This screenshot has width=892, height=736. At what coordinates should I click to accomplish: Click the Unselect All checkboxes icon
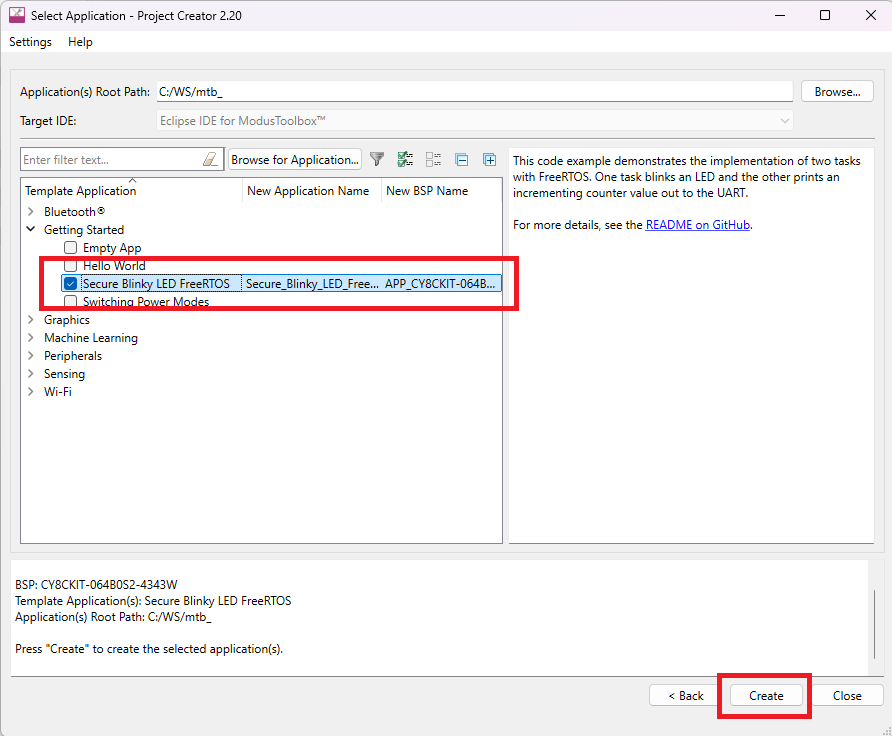(433, 160)
